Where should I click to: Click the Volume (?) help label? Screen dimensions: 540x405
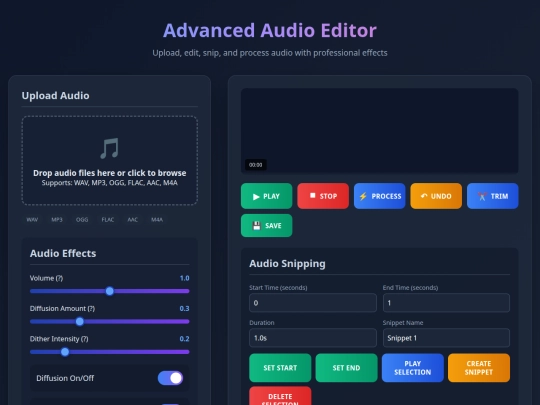46,278
